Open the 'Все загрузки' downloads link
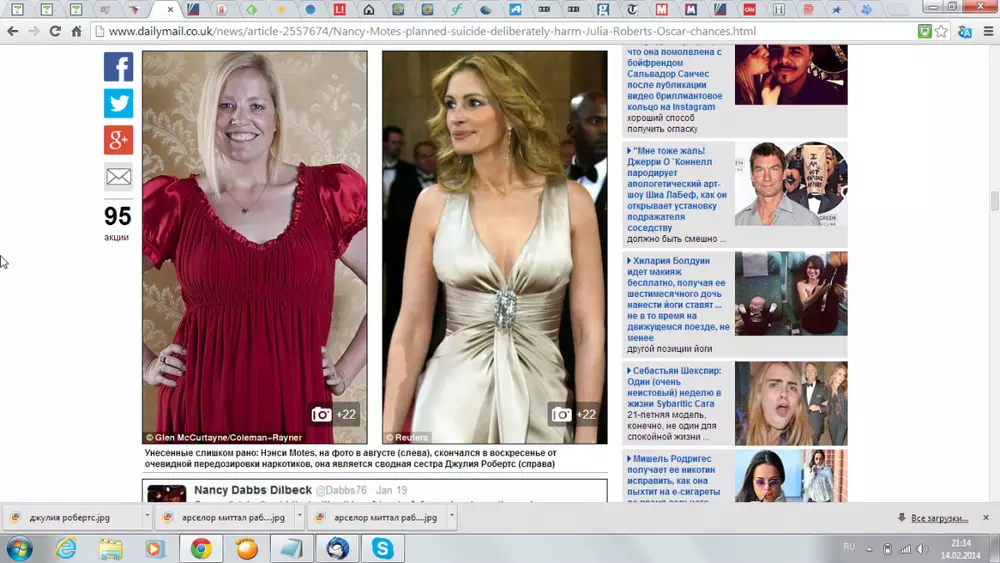 [938, 518]
